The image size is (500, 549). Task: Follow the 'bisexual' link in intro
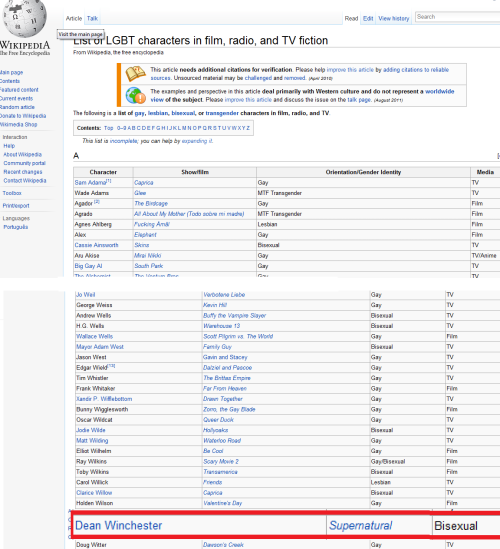coord(183,113)
